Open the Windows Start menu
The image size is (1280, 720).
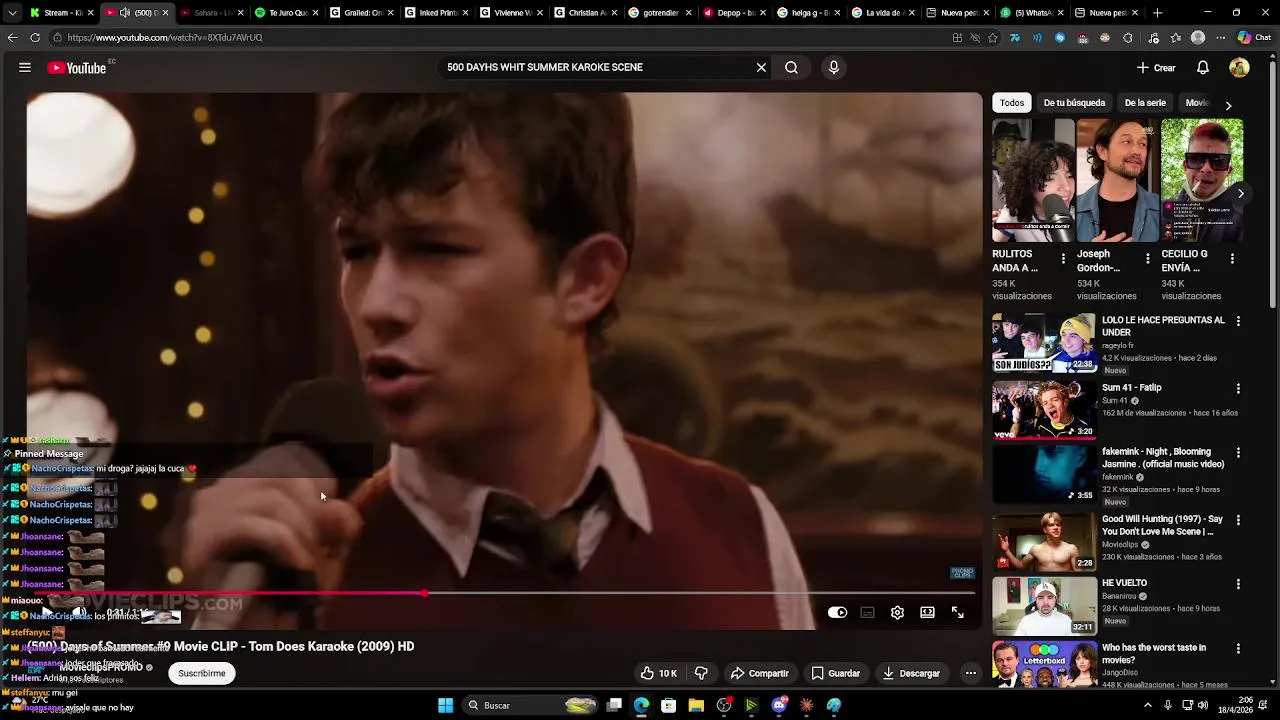pyautogui.click(x=446, y=705)
